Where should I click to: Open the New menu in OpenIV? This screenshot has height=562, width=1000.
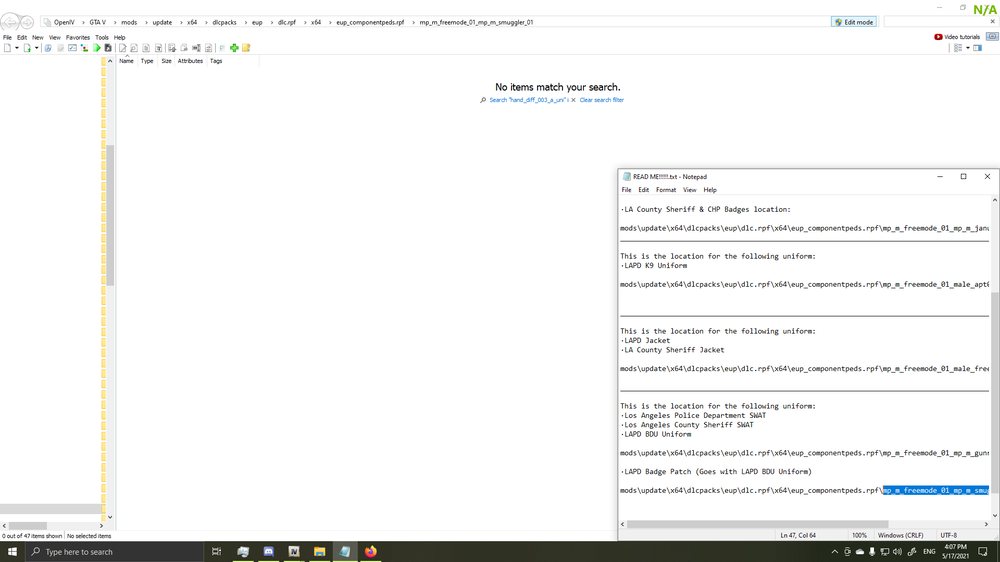pyautogui.click(x=38, y=38)
